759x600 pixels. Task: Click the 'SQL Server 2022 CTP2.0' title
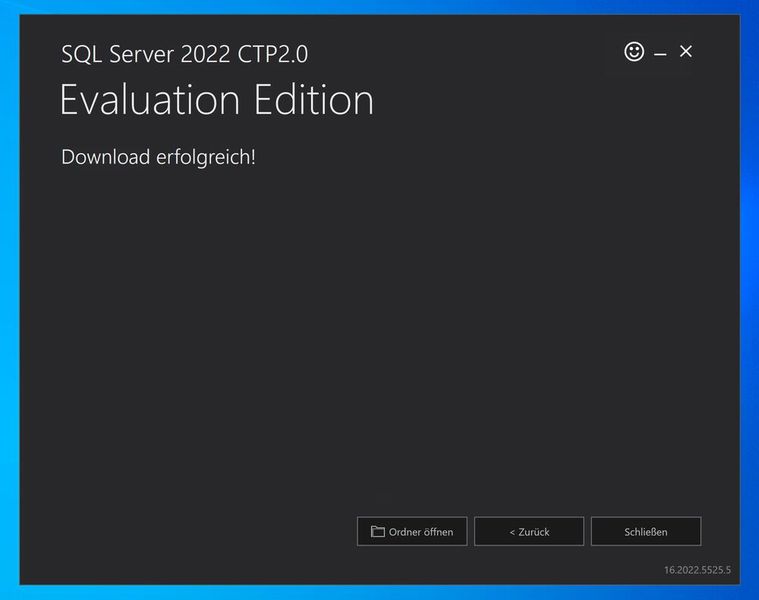(184, 54)
